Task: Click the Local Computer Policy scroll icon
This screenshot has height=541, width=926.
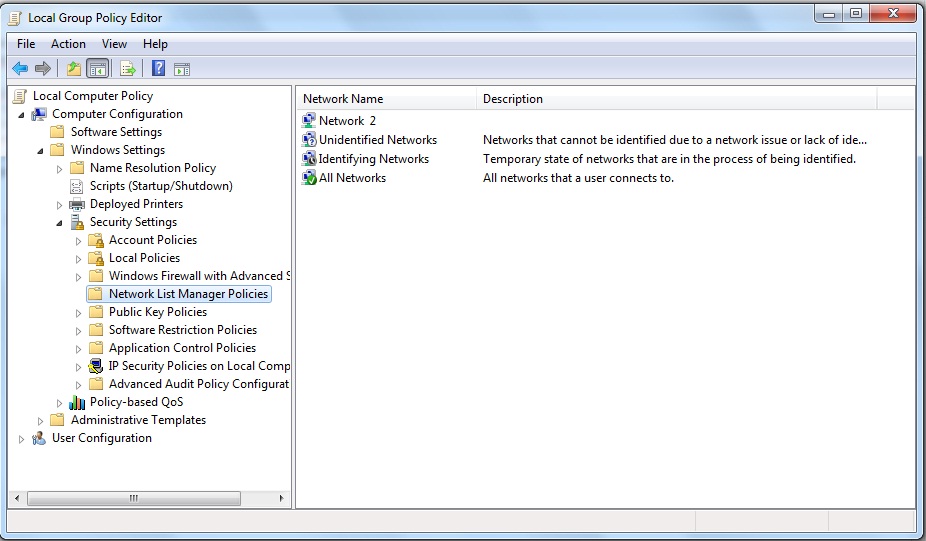Action: pyautogui.click(x=20, y=96)
